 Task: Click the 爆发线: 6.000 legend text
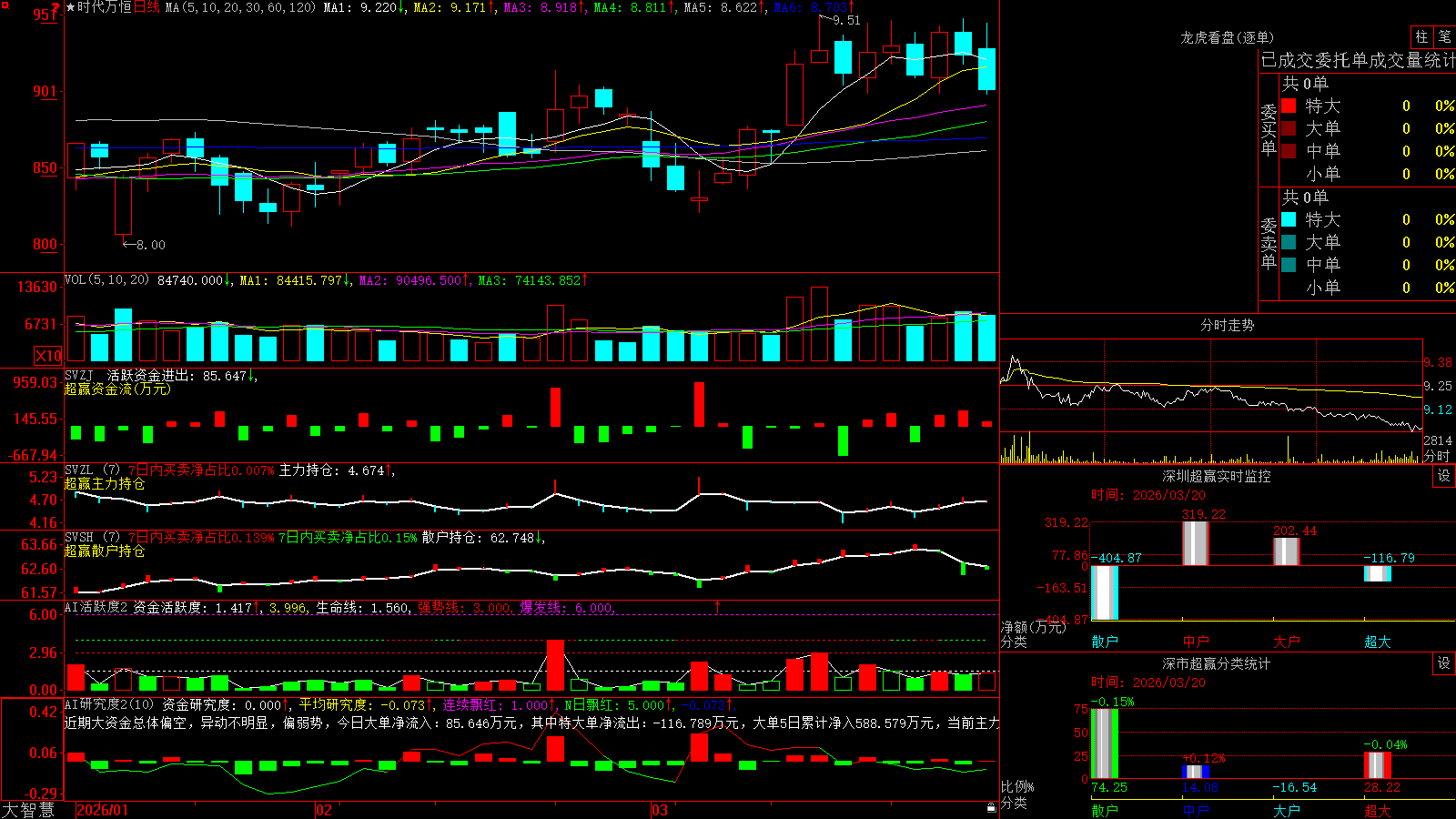pyautogui.click(x=566, y=607)
